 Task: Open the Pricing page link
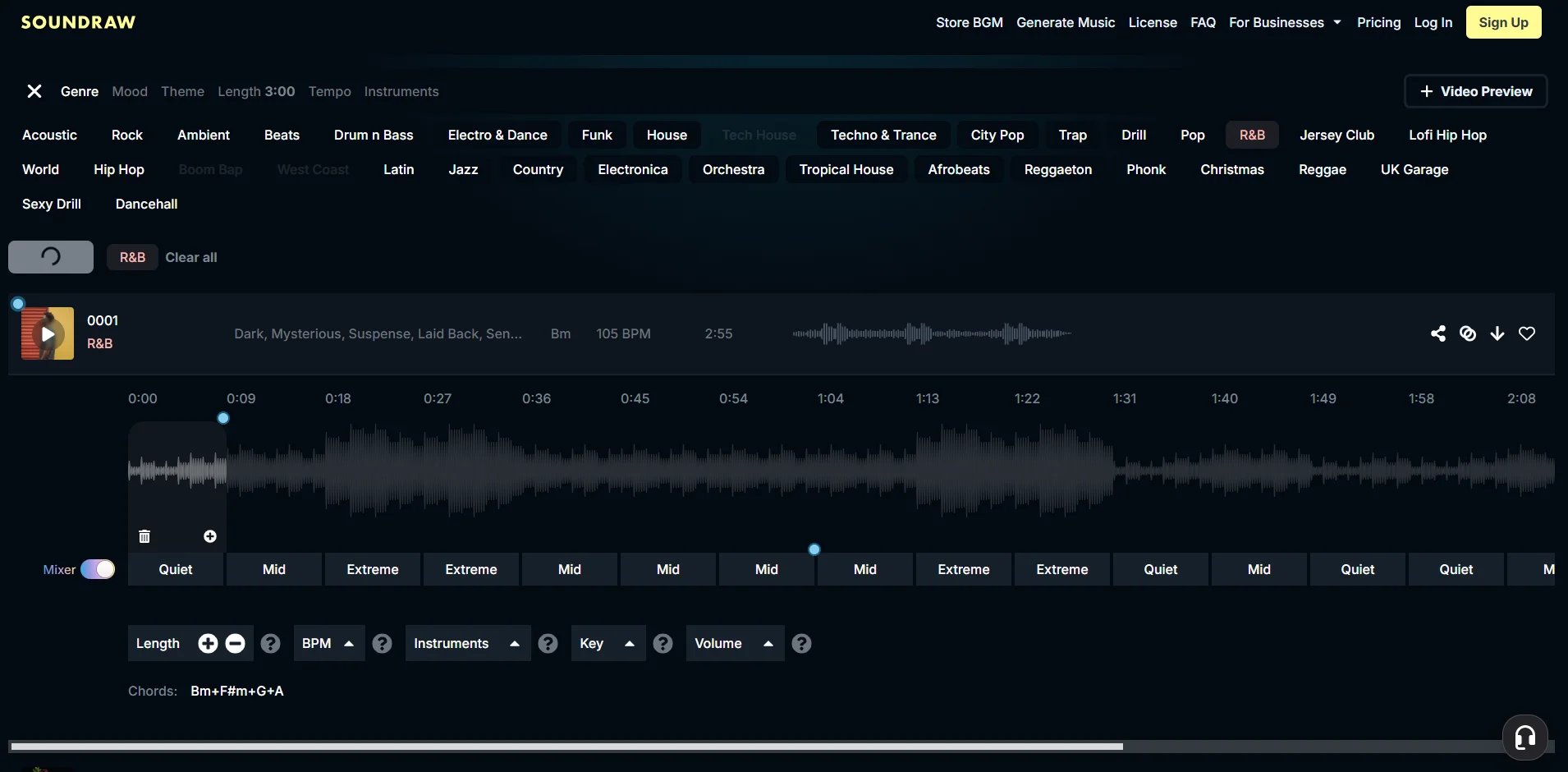1378,22
